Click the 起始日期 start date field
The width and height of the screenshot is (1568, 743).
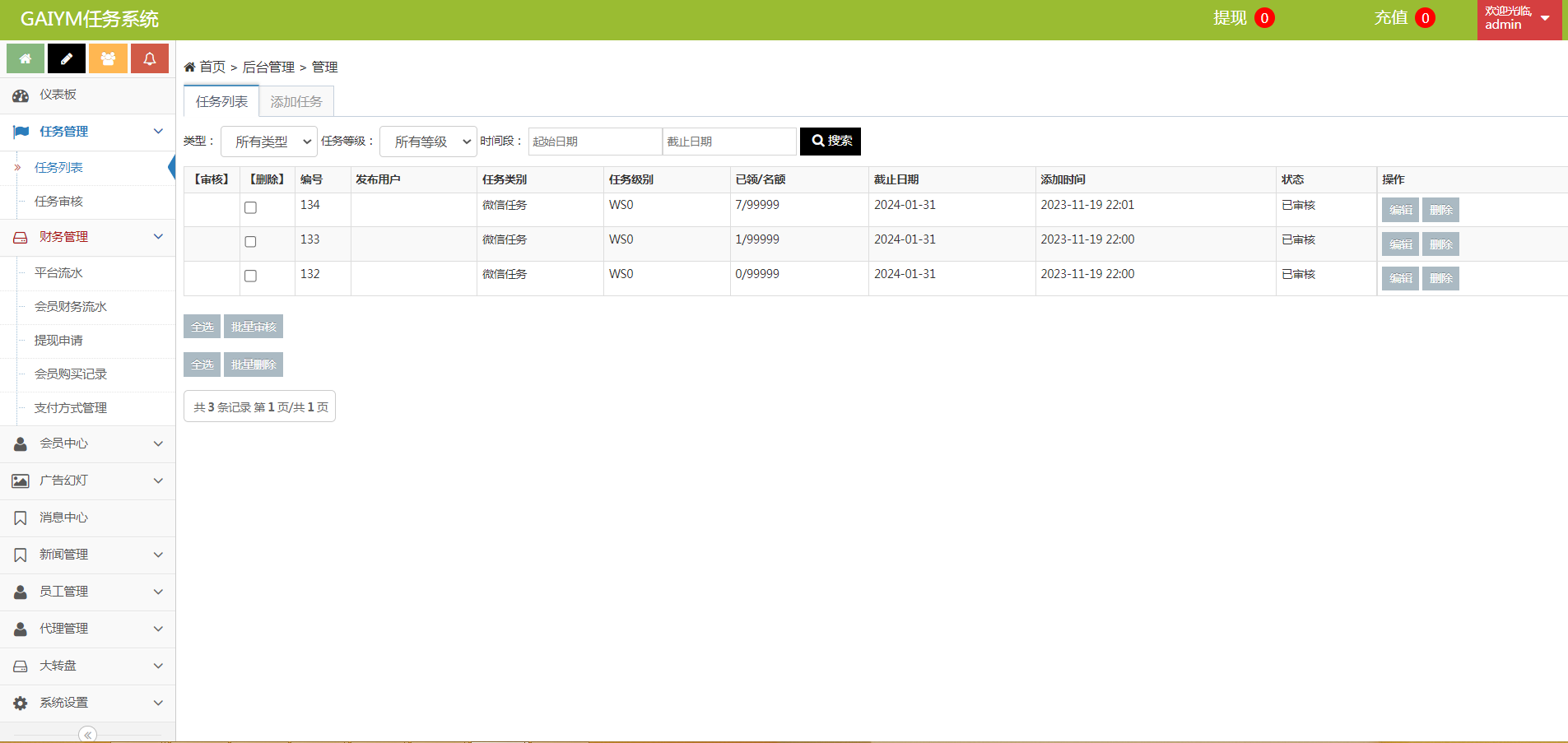[595, 142]
